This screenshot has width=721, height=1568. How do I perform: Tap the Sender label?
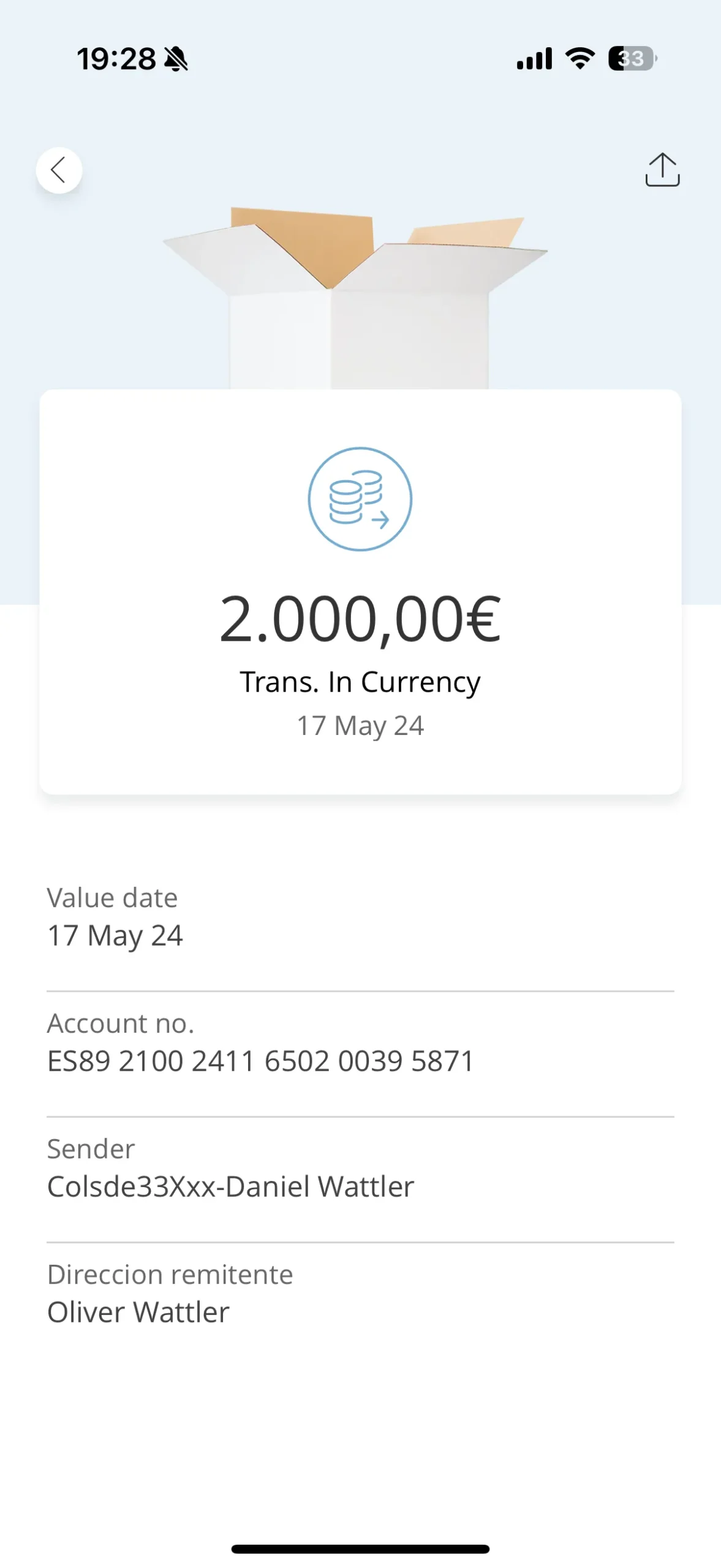tap(91, 1149)
